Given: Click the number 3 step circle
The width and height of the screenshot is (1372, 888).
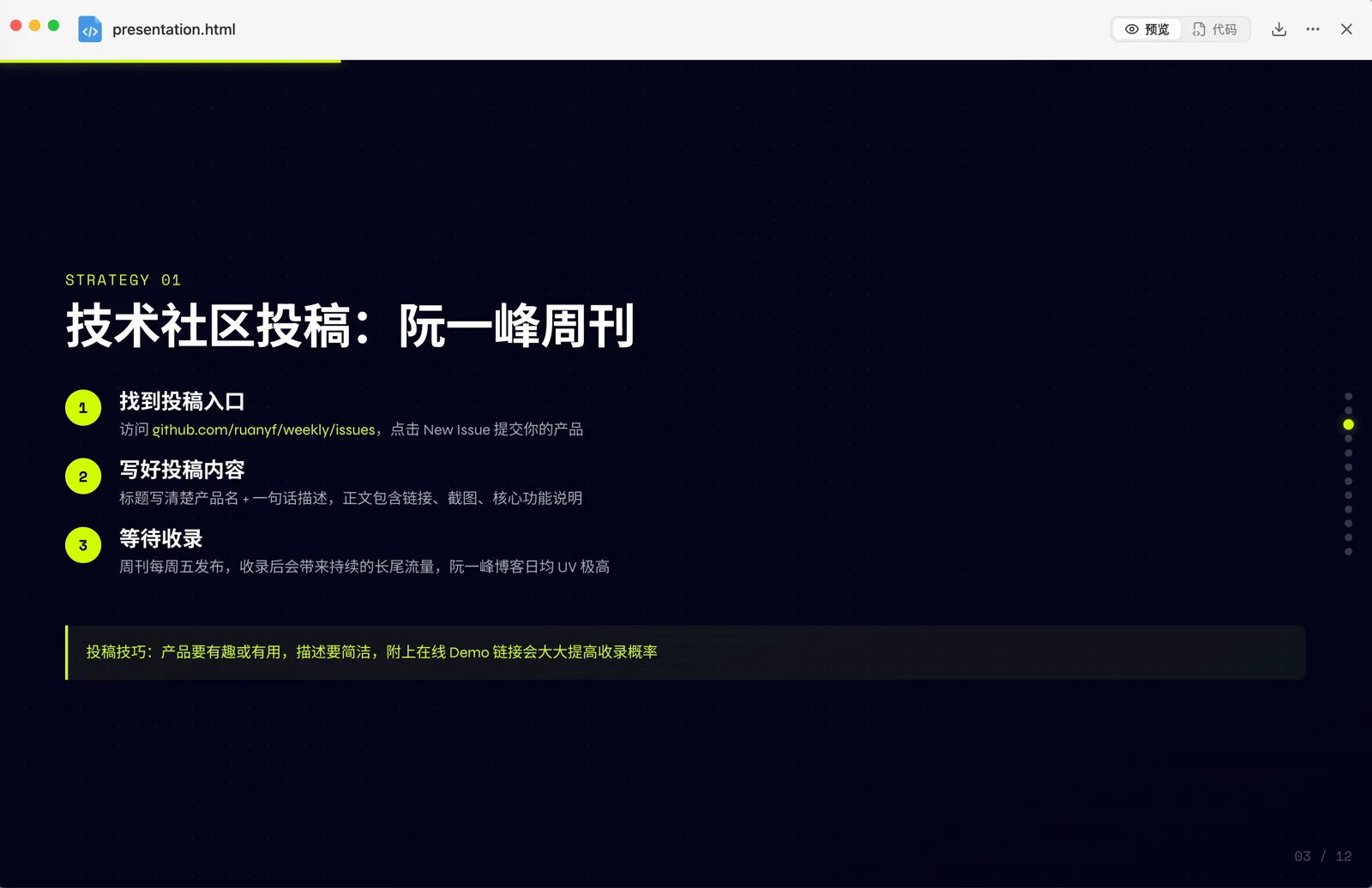Looking at the screenshot, I should (x=83, y=545).
